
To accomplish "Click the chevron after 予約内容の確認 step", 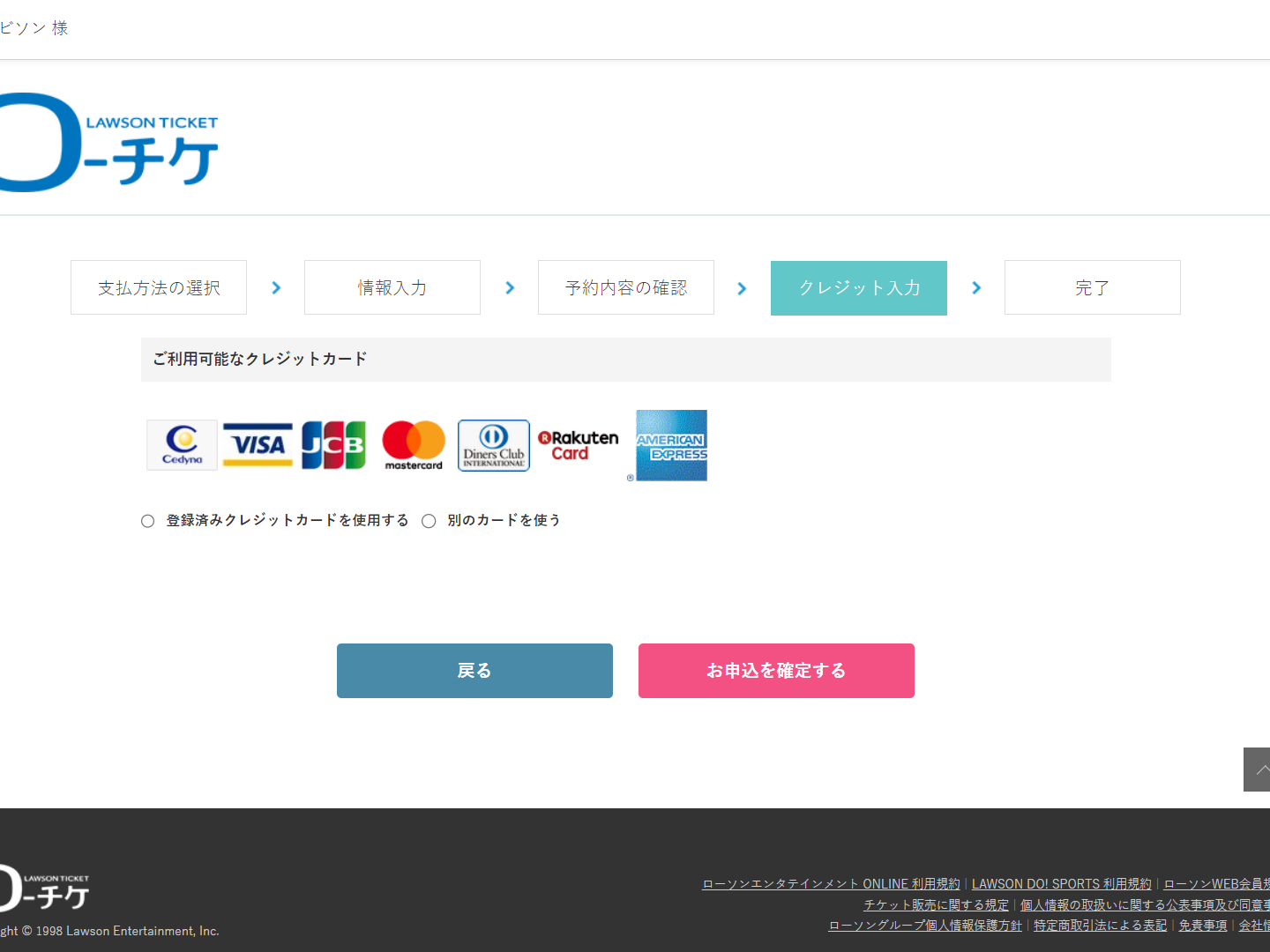I will [742, 288].
